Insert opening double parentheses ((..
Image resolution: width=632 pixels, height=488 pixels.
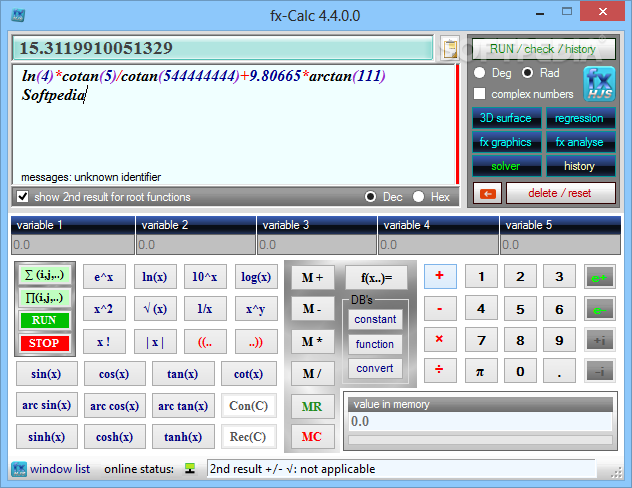(205, 342)
